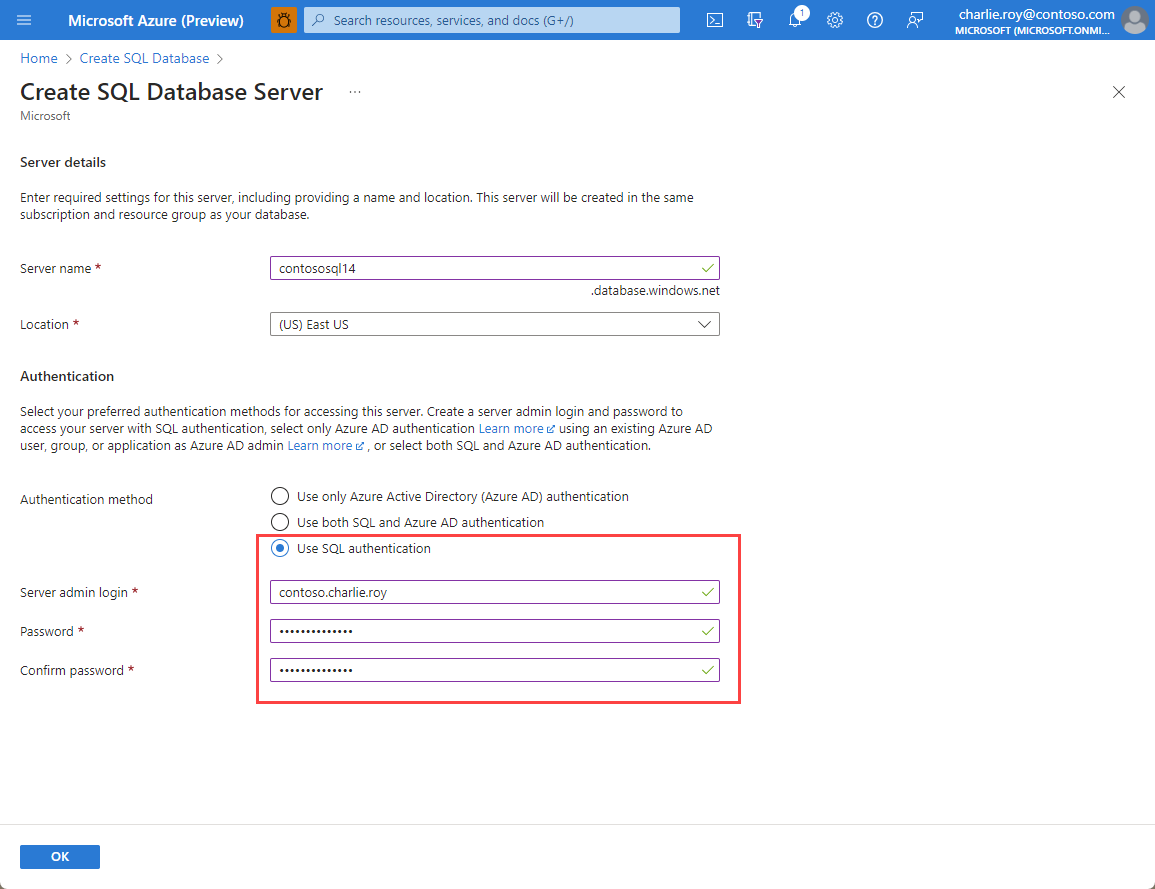Click the .database.windows.net suffix text
1155x889 pixels.
tap(655, 290)
